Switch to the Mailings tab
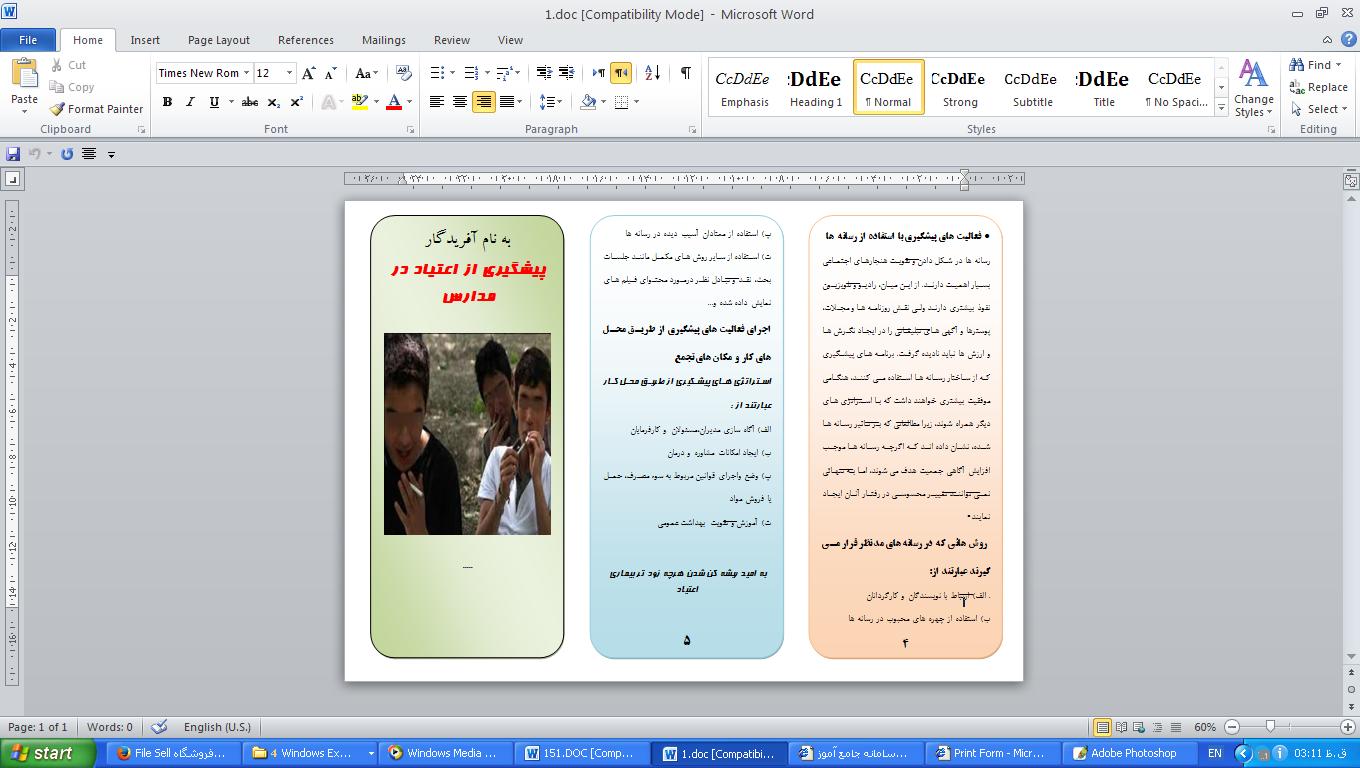Screen dimensions: 1360x768 (384, 40)
